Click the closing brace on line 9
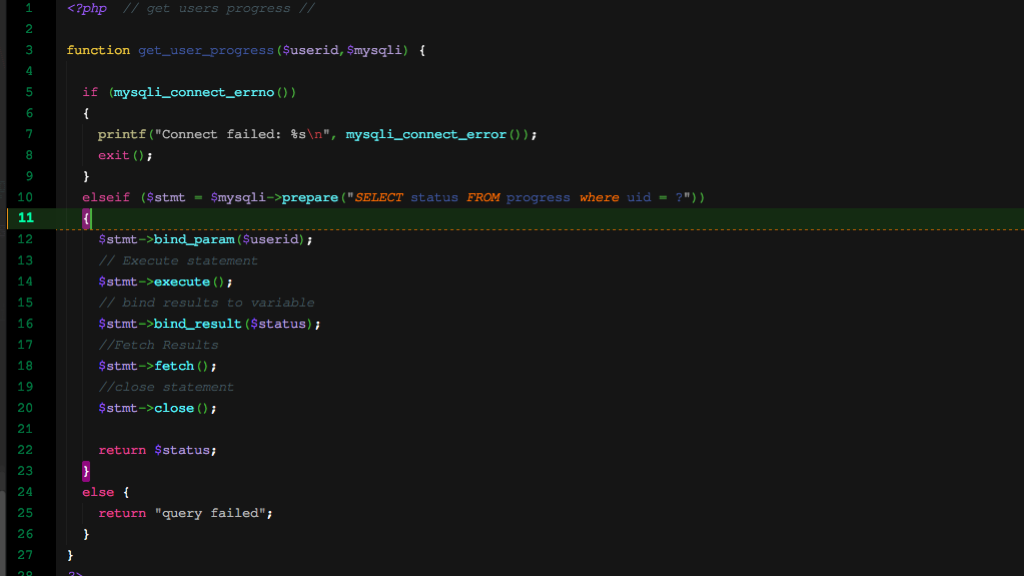1024x576 pixels. tap(86, 176)
